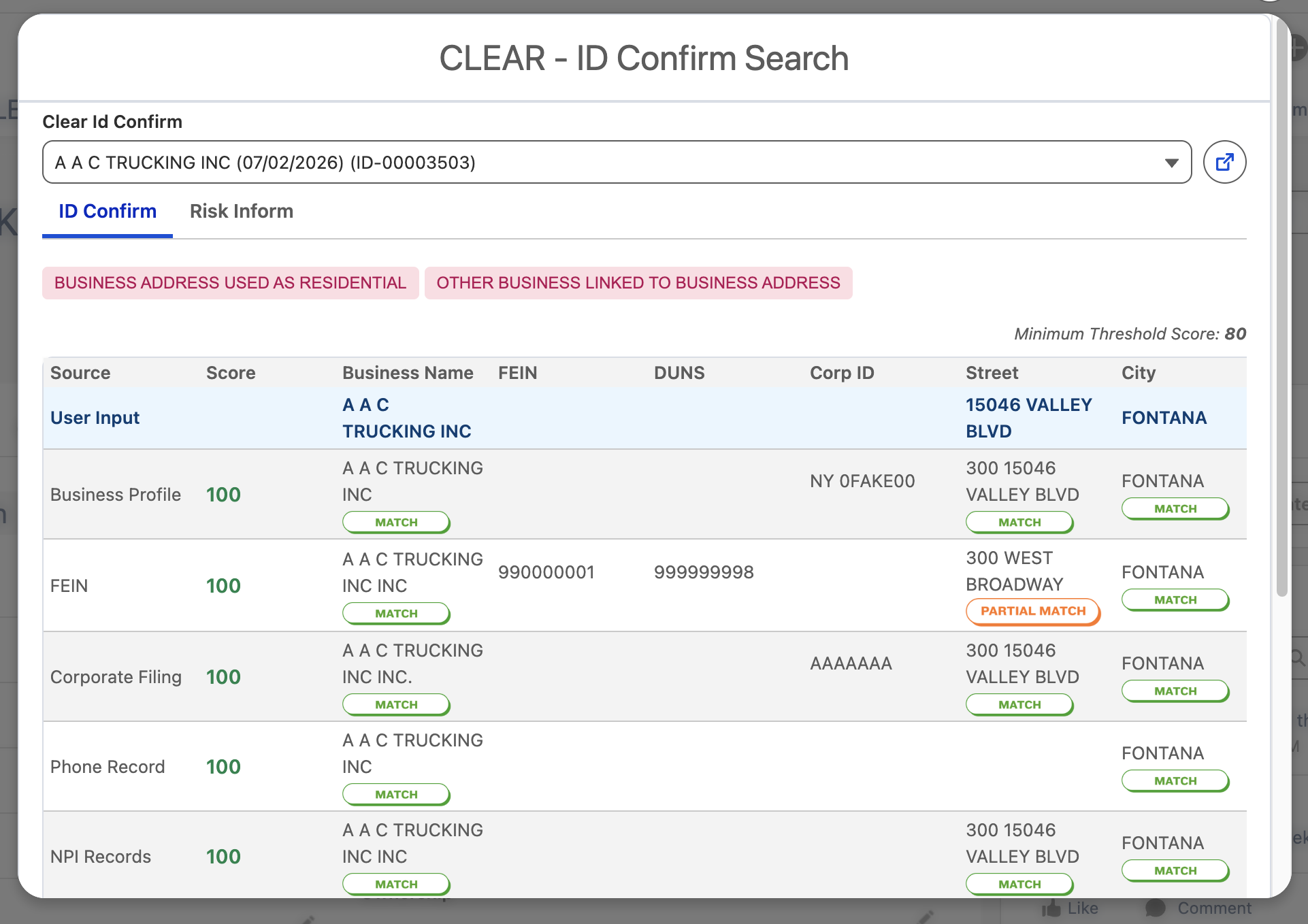
Task: Click Phone Record name MATCH badge
Action: tap(396, 795)
